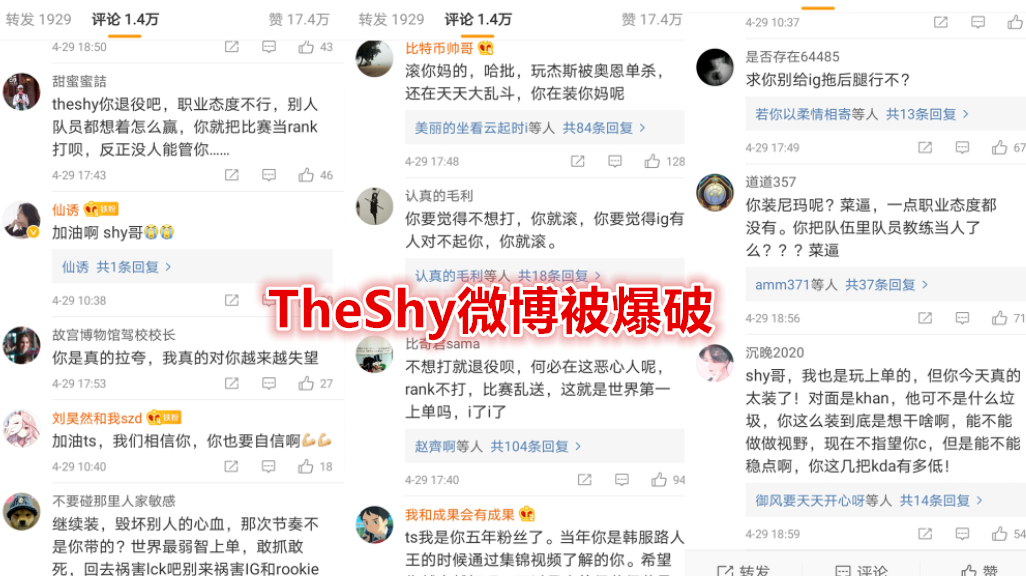
Task: Like 比特币帅哥's comment with 128 likes
Action: (x=652, y=161)
